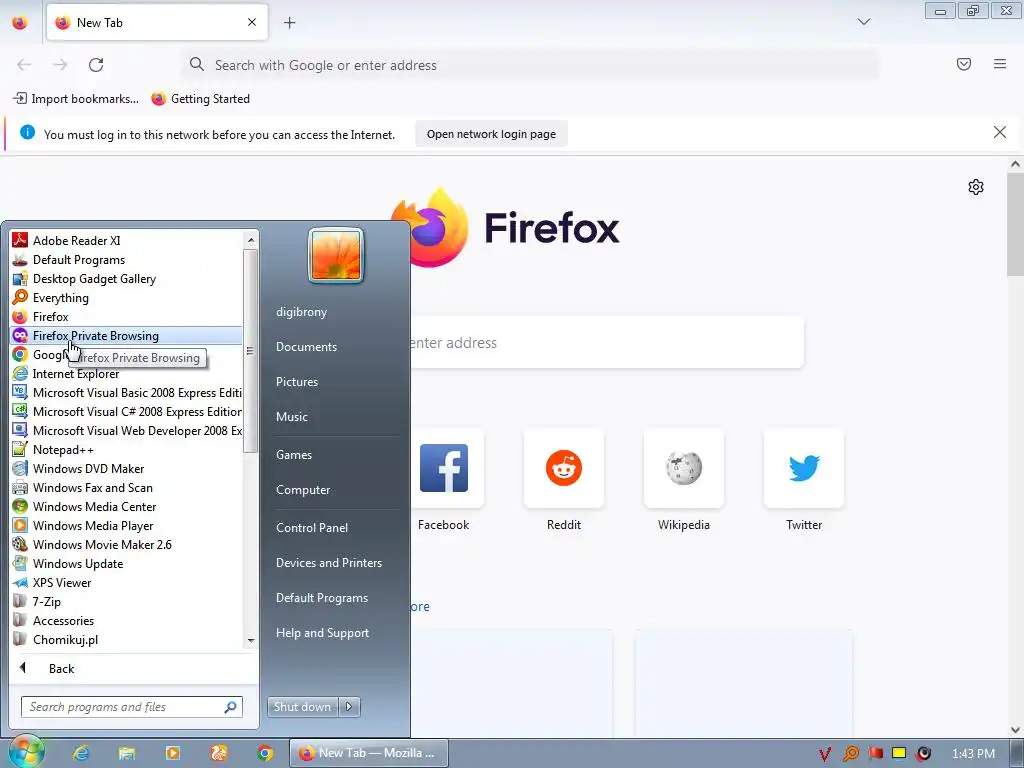Click the Firefox reload page button

pos(96,65)
